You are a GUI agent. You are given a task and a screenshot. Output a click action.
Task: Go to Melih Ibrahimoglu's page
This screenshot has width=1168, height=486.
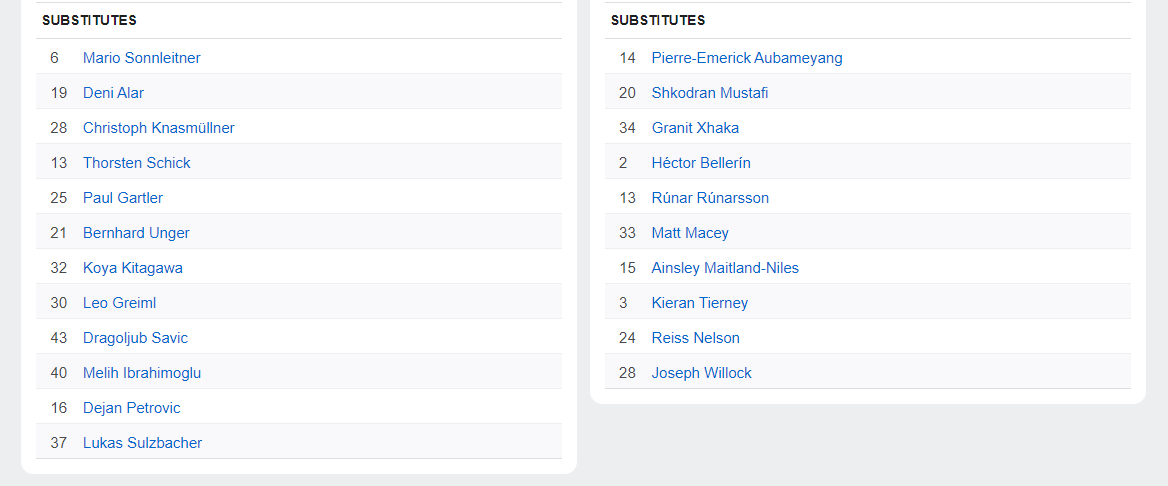click(x=141, y=373)
